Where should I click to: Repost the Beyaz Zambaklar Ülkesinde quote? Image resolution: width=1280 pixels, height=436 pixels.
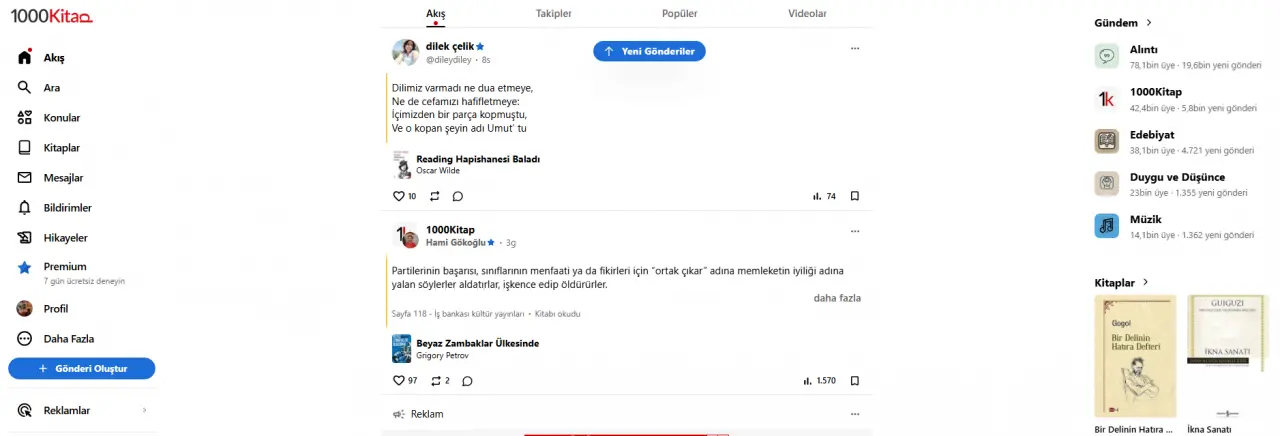click(x=436, y=381)
